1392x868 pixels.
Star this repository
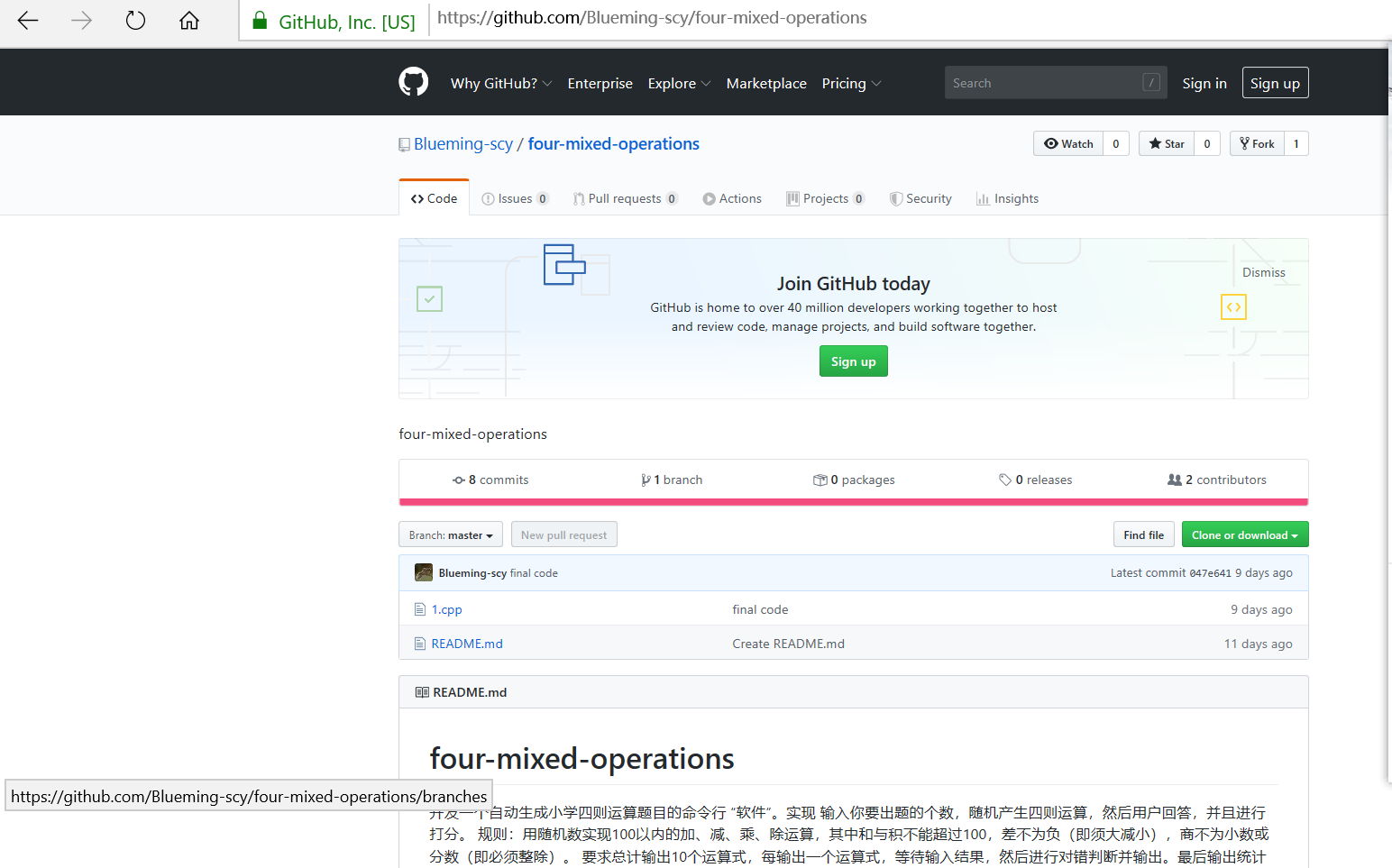pos(1167,143)
